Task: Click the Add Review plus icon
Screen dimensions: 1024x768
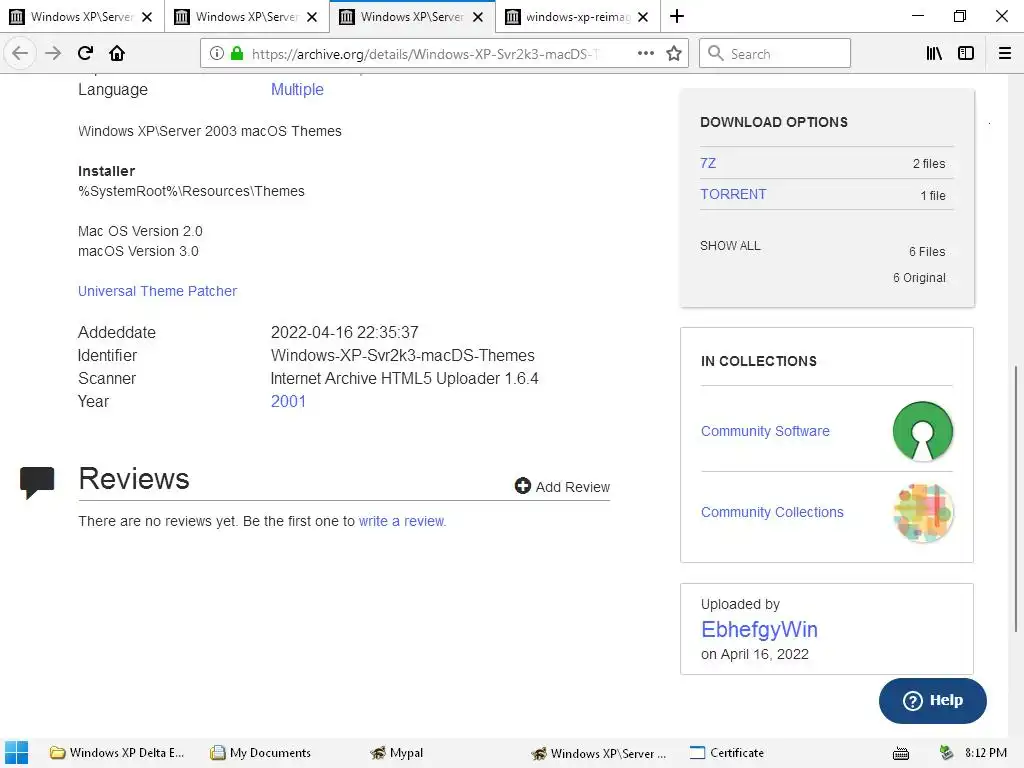Action: (522, 486)
